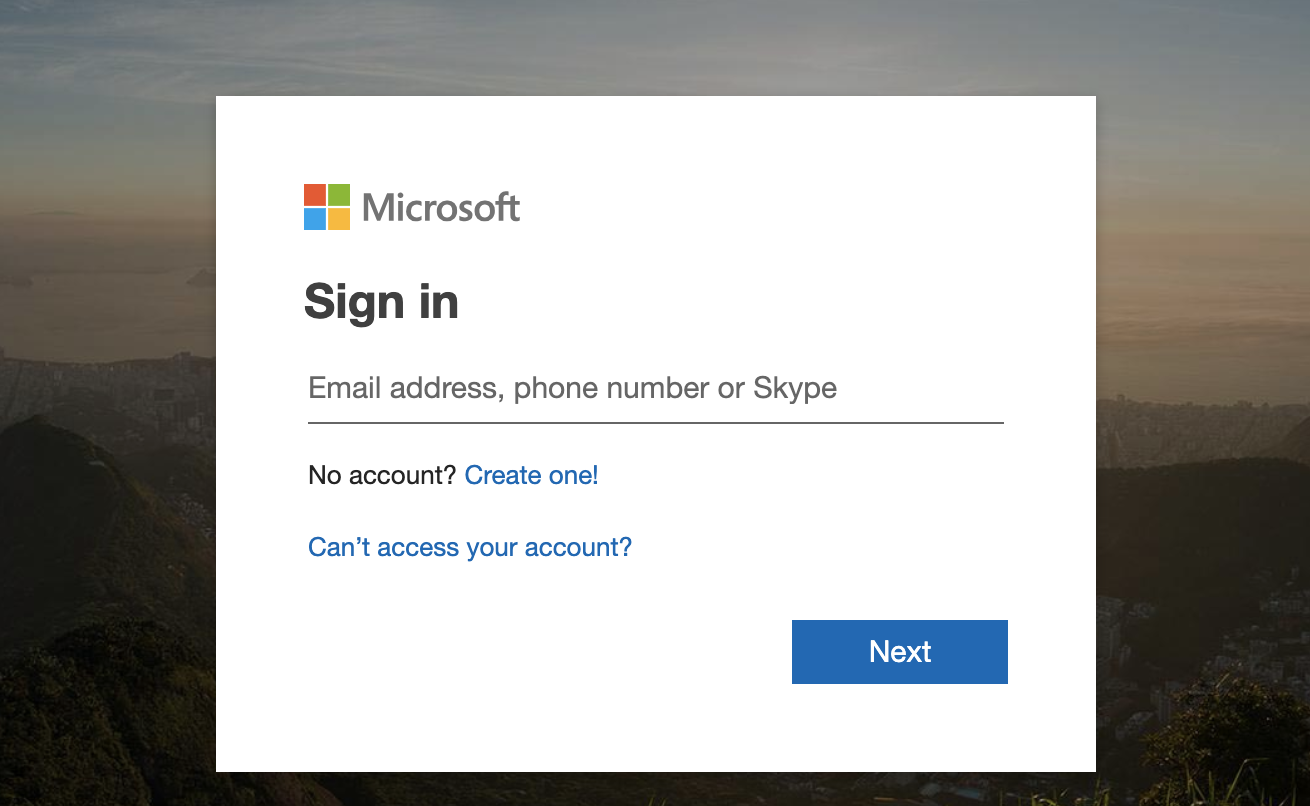Click the blue square in Microsoft logo
1310x806 pixels.
pos(315,219)
